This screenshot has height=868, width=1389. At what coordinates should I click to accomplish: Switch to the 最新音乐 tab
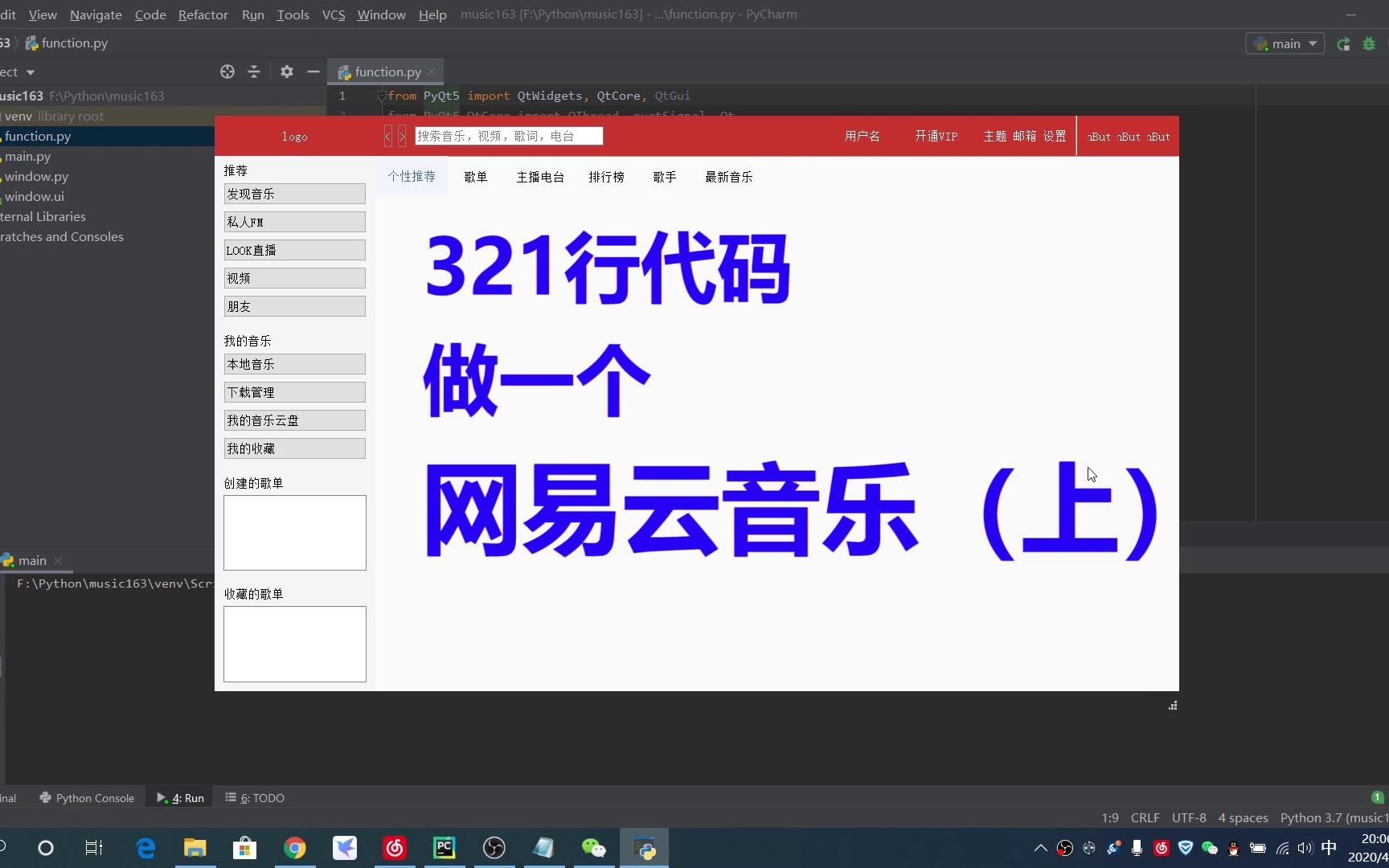[729, 177]
